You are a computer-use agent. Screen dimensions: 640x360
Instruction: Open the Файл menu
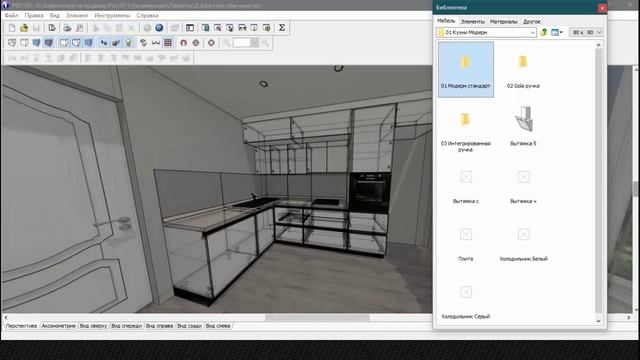11,16
